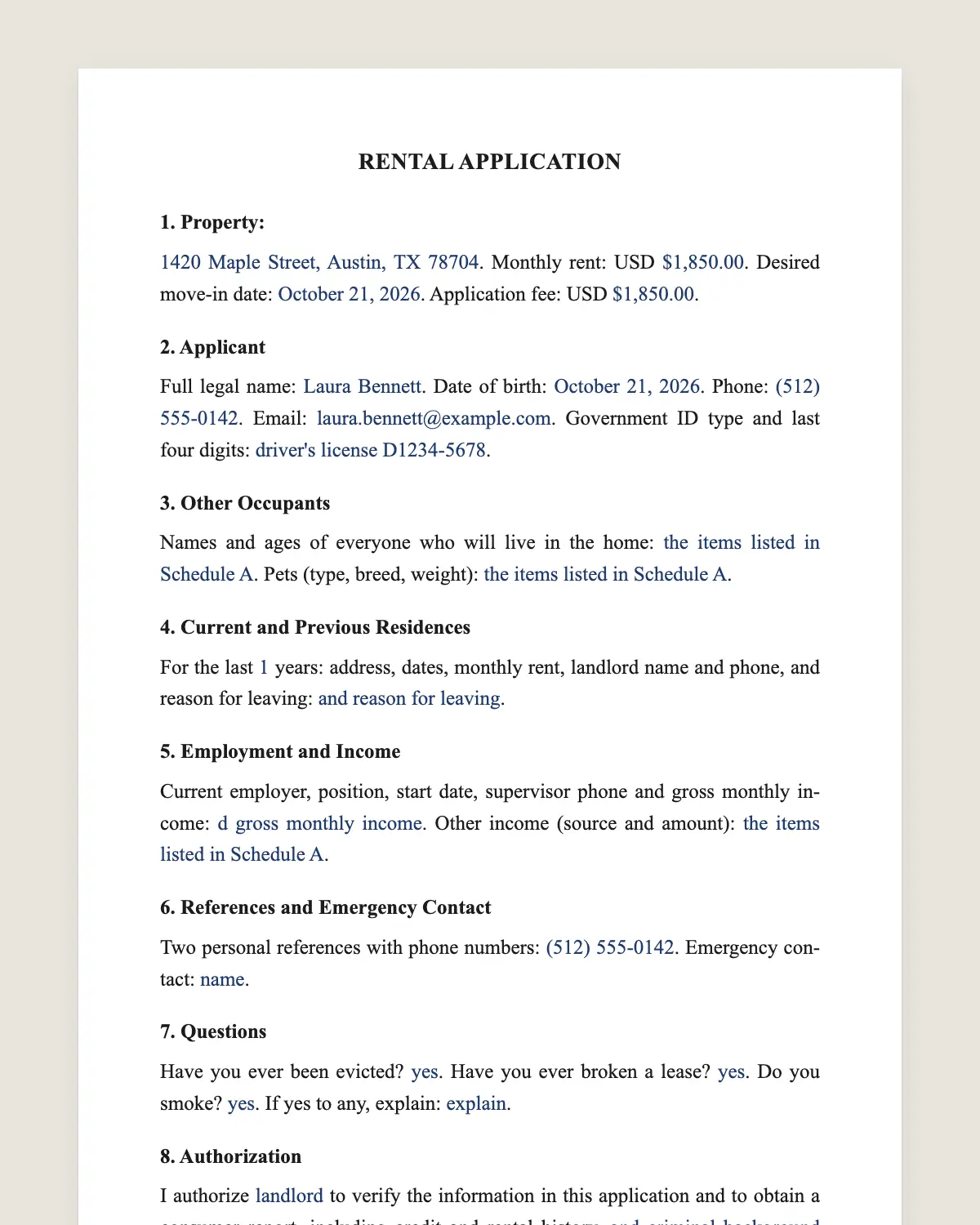Click the "7. Questions" heading
980x1225 pixels.
point(213,1031)
